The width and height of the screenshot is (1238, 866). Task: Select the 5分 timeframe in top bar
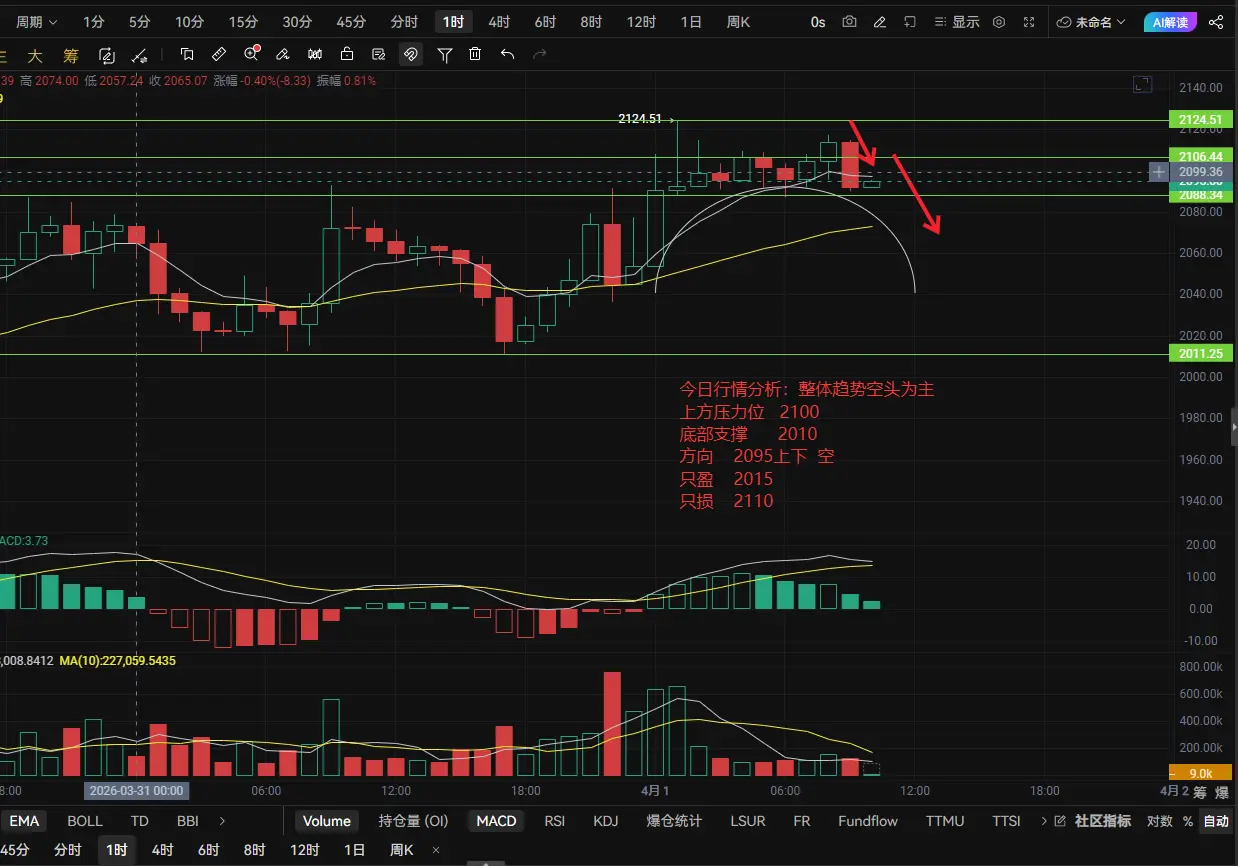click(141, 22)
